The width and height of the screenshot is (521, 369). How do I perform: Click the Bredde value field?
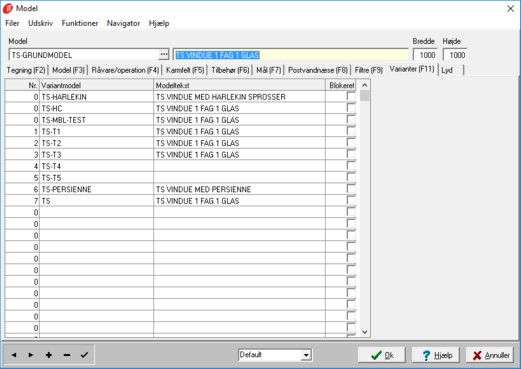(424, 55)
